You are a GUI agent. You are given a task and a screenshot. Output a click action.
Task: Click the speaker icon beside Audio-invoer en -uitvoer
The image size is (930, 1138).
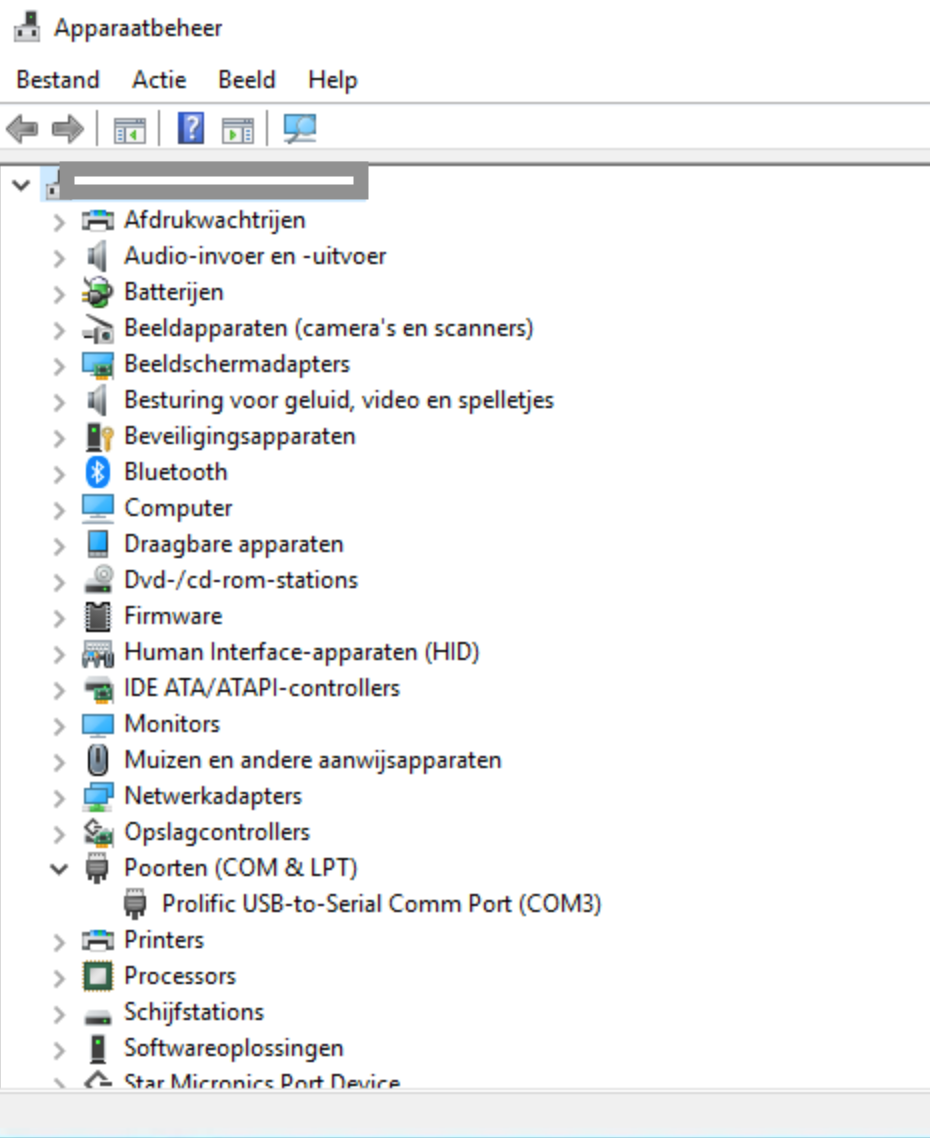(x=97, y=256)
